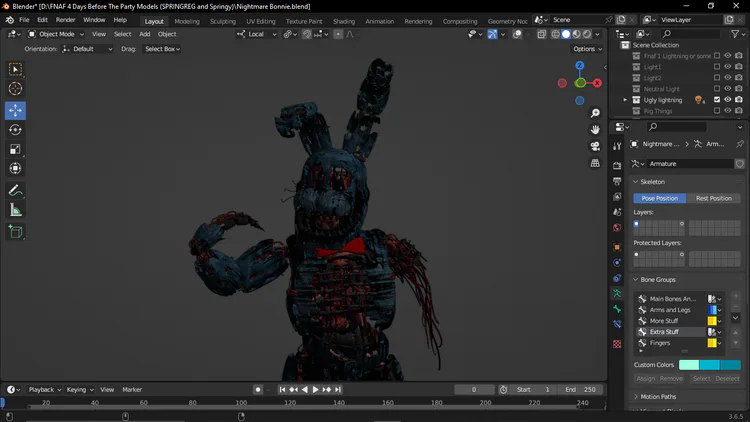Open the Default orientation dropdown
This screenshot has width=750, height=422.
pyautogui.click(x=87, y=49)
